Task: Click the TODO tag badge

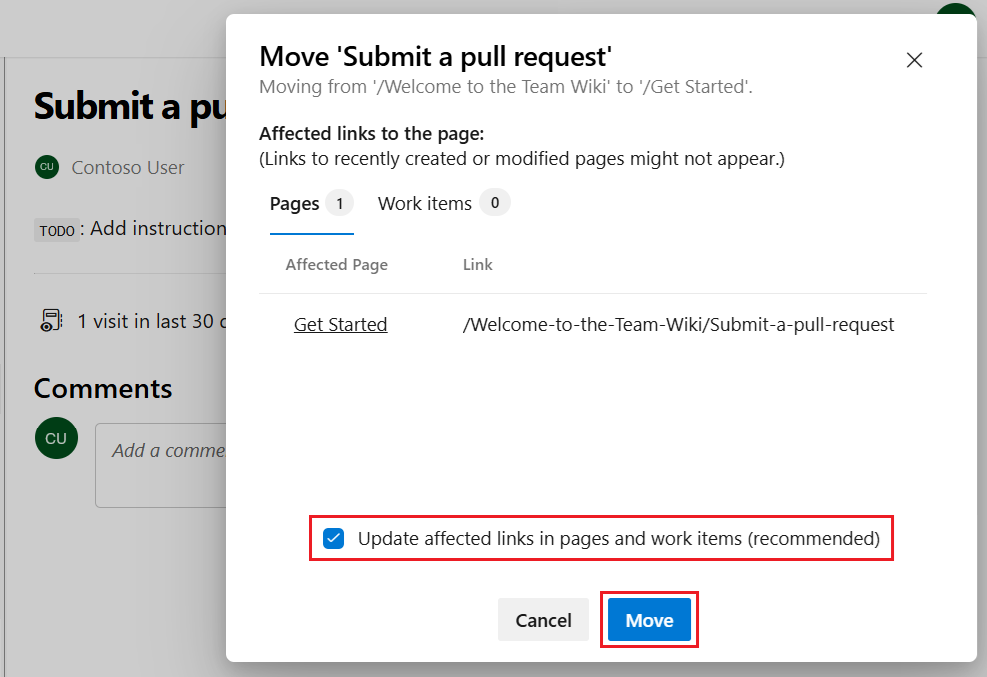Action: tap(57, 229)
